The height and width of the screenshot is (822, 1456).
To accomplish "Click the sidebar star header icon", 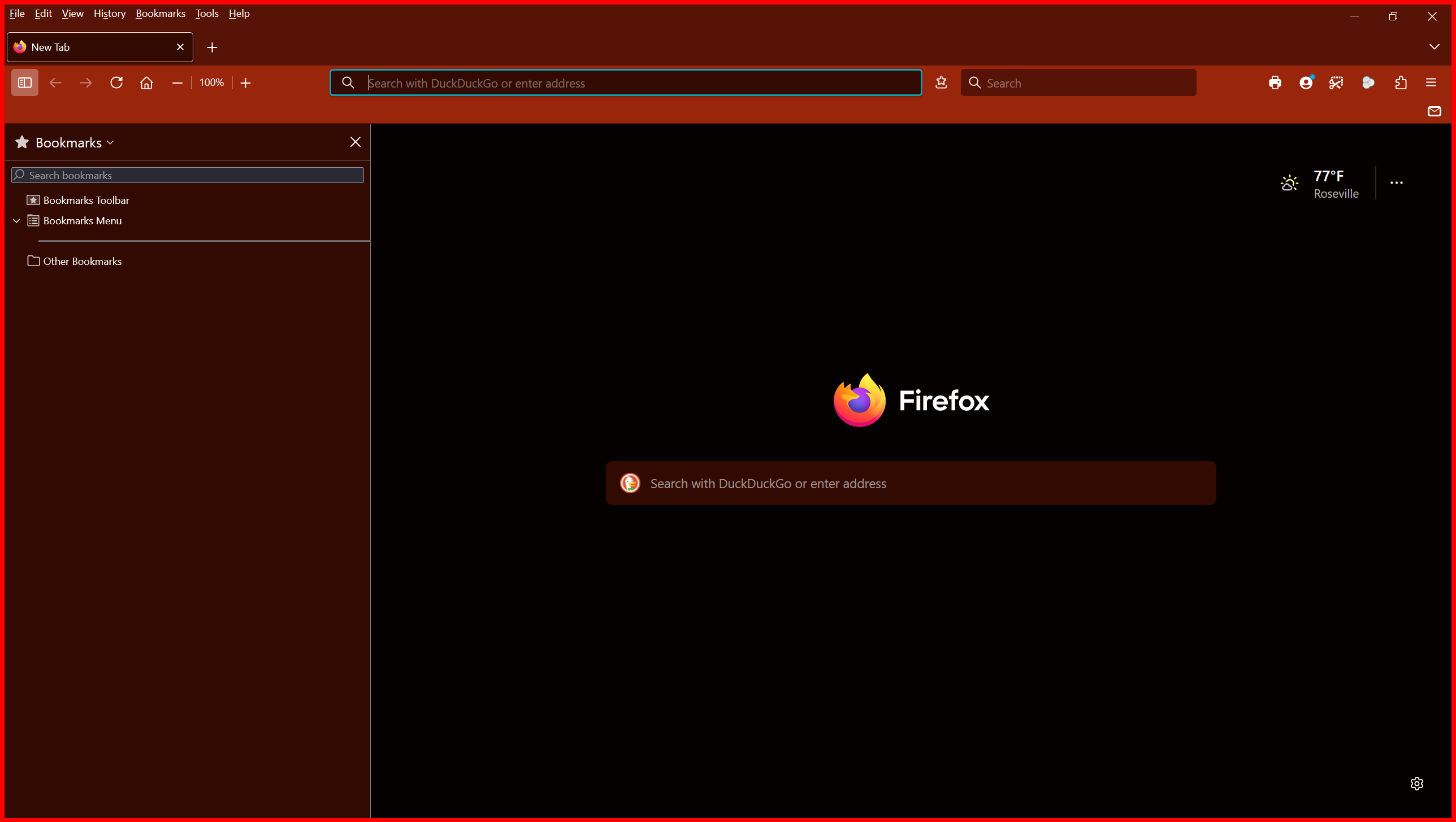I will [22, 142].
